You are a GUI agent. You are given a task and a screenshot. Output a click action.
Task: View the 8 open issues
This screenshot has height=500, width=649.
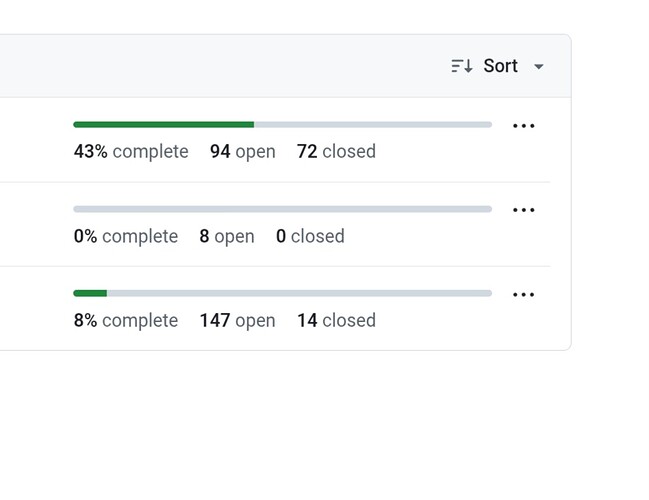[x=227, y=237]
